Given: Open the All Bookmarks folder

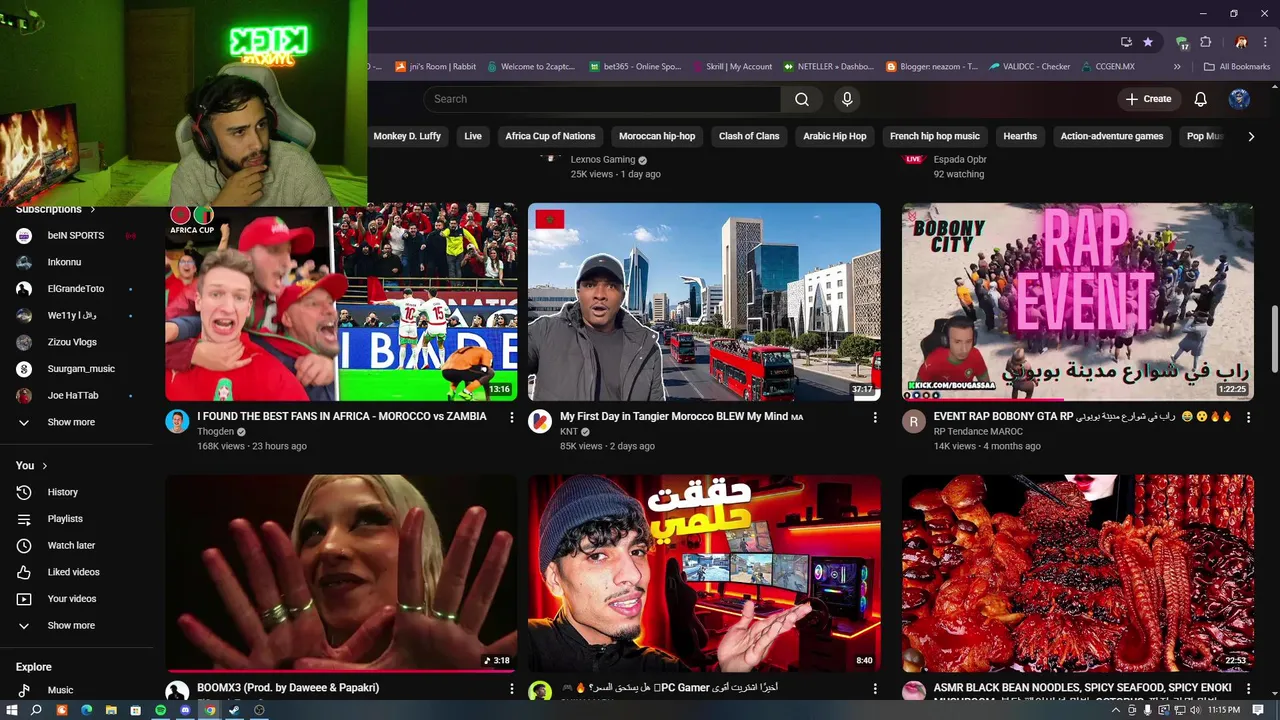Looking at the screenshot, I should click(x=1237, y=67).
